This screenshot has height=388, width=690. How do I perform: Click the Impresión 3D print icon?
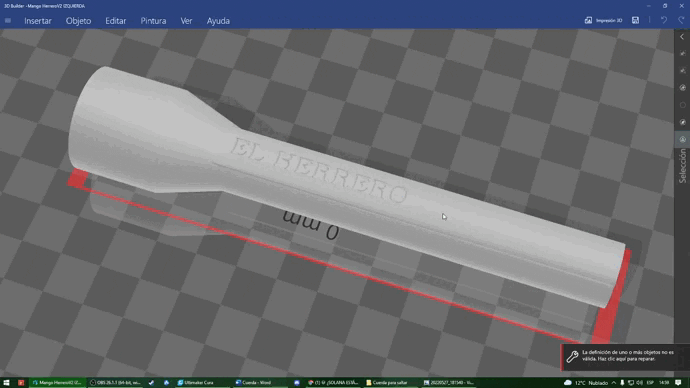(x=588, y=20)
